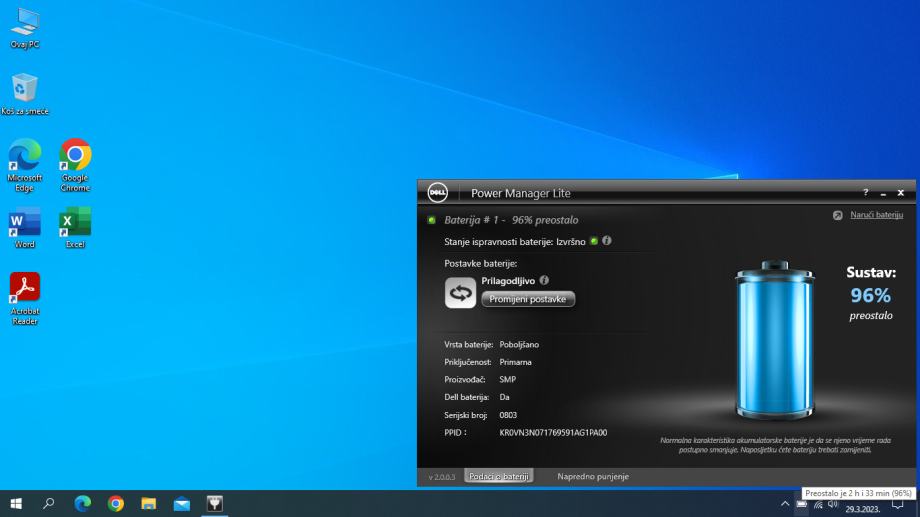Switch to Napredno punjenje tab
Image resolution: width=920 pixels, height=517 pixels.
tap(593, 477)
